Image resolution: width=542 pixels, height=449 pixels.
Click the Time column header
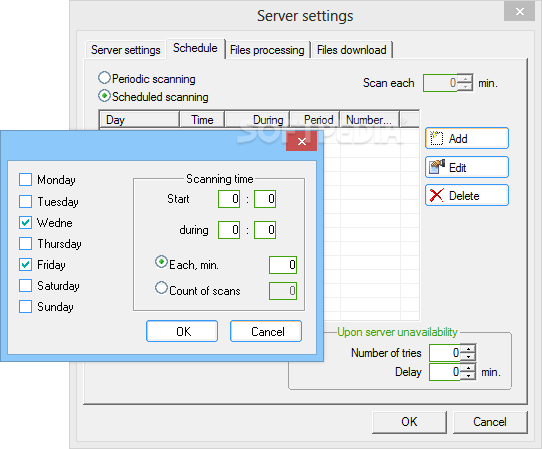(202, 120)
